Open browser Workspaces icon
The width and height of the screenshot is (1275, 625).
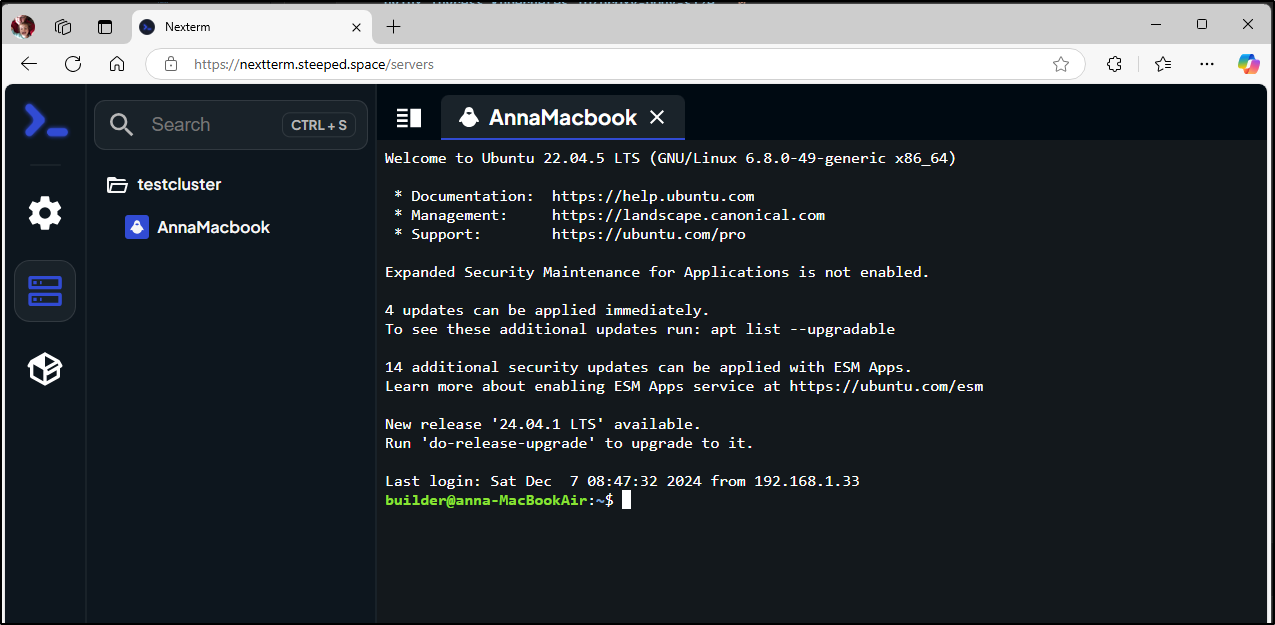coord(63,27)
